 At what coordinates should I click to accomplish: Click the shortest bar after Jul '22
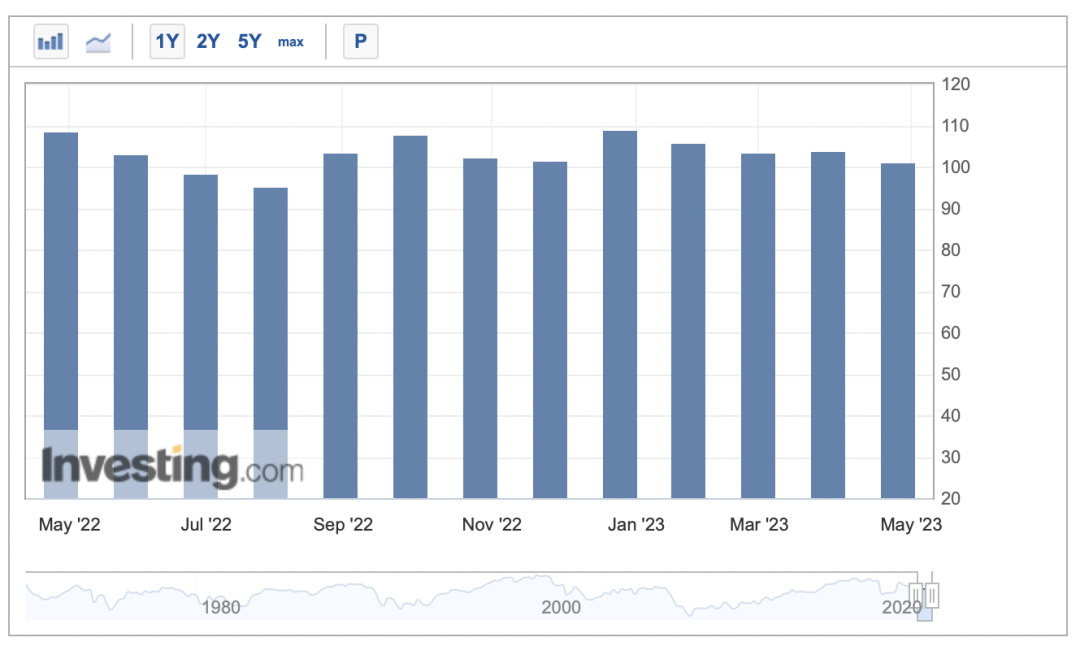point(270,342)
